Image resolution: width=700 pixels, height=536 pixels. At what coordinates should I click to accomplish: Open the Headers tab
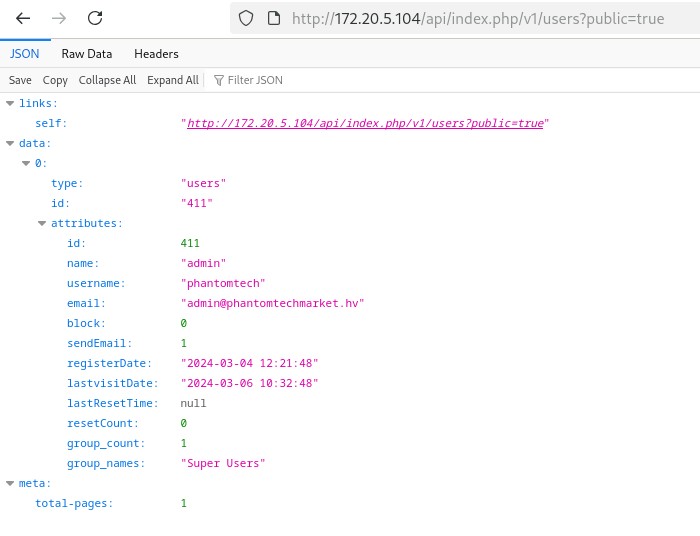(156, 54)
